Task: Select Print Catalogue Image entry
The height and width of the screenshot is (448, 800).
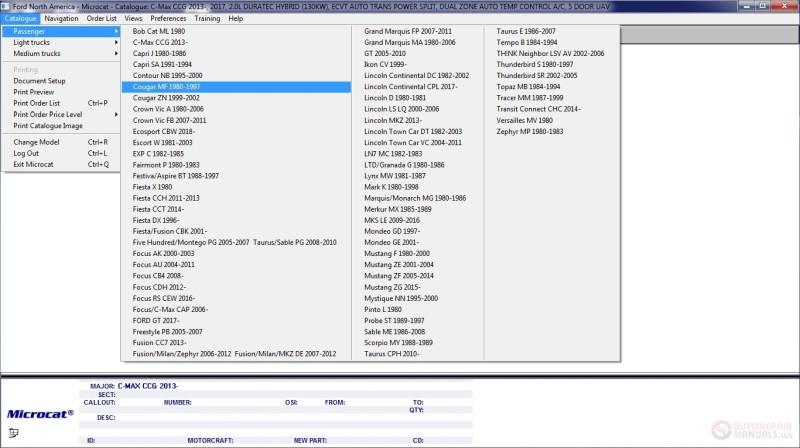Action: coord(61,126)
